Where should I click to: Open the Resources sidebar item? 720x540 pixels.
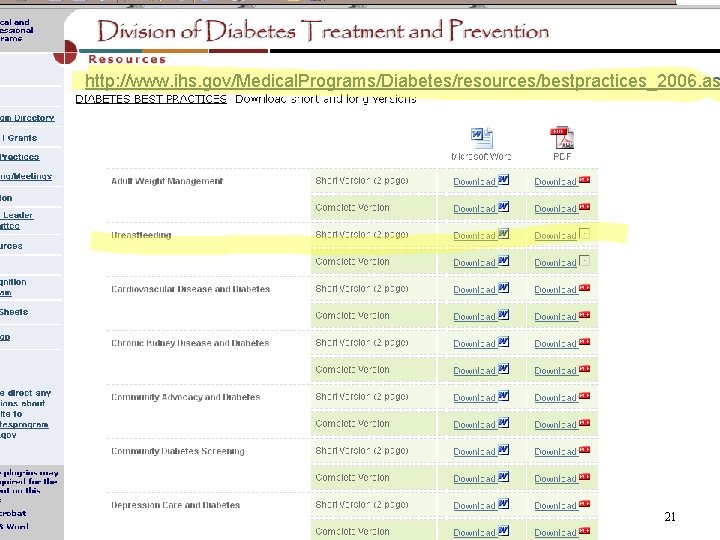coord(11,246)
